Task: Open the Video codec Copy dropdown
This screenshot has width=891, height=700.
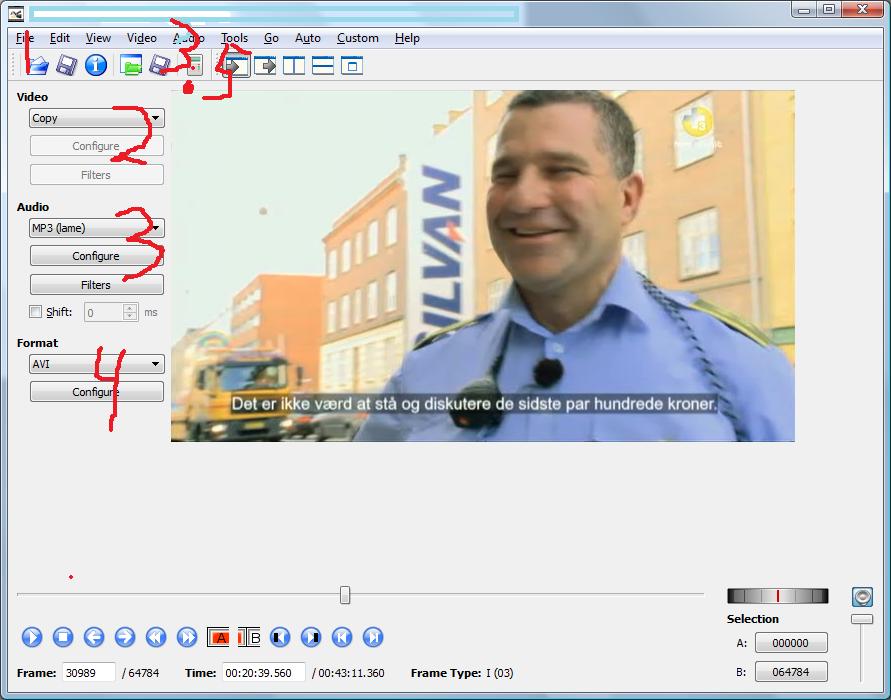Action: [97, 118]
